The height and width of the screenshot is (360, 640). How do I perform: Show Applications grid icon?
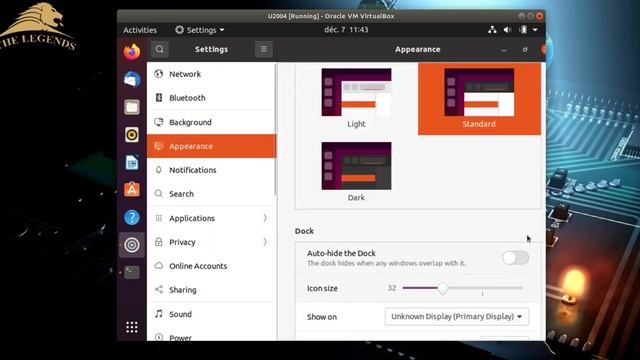click(x=131, y=327)
